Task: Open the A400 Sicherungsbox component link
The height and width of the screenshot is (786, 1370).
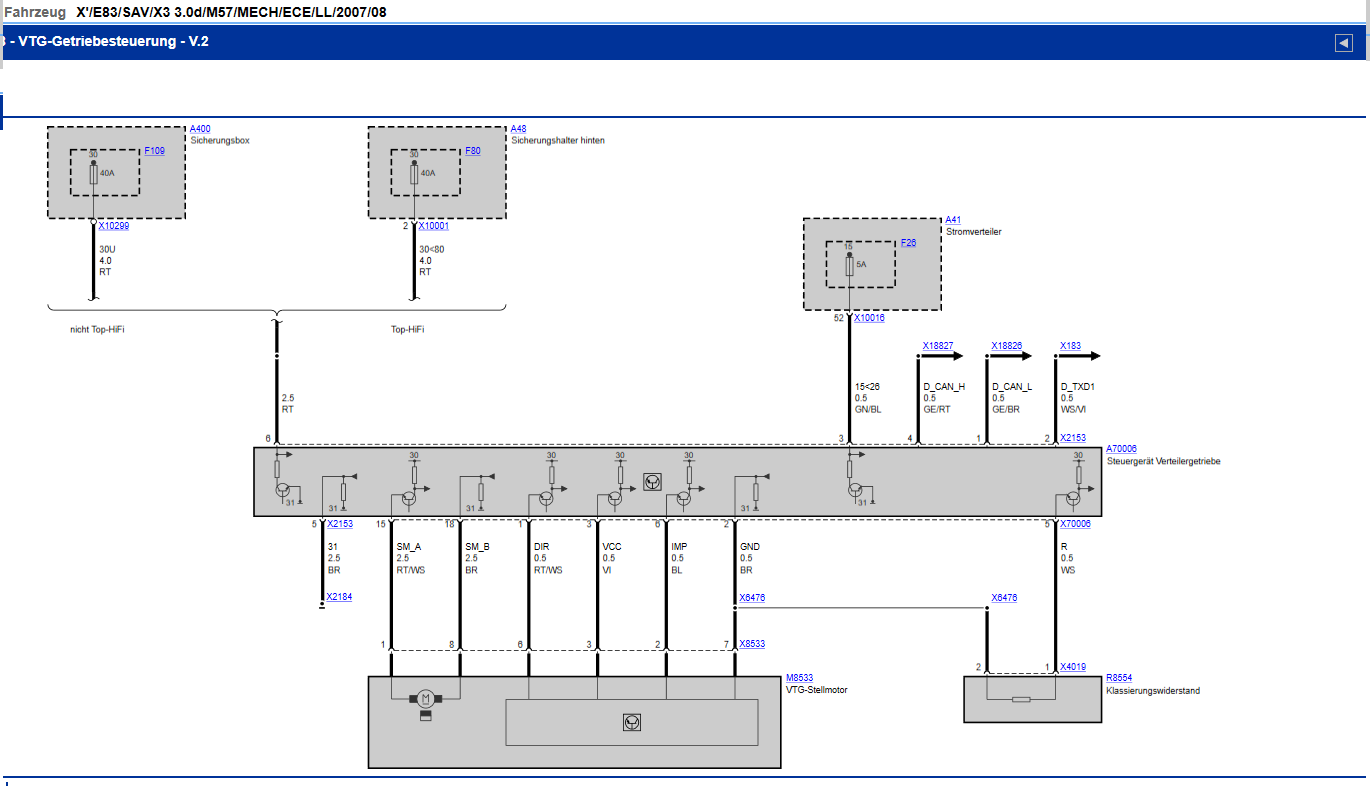Action: [200, 129]
